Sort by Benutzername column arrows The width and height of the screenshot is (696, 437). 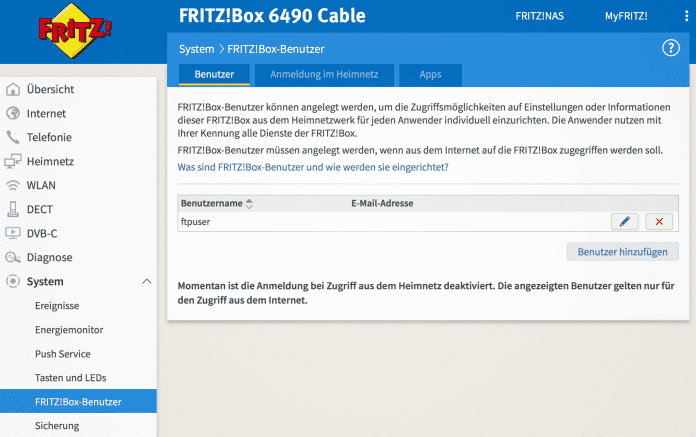tap(249, 204)
